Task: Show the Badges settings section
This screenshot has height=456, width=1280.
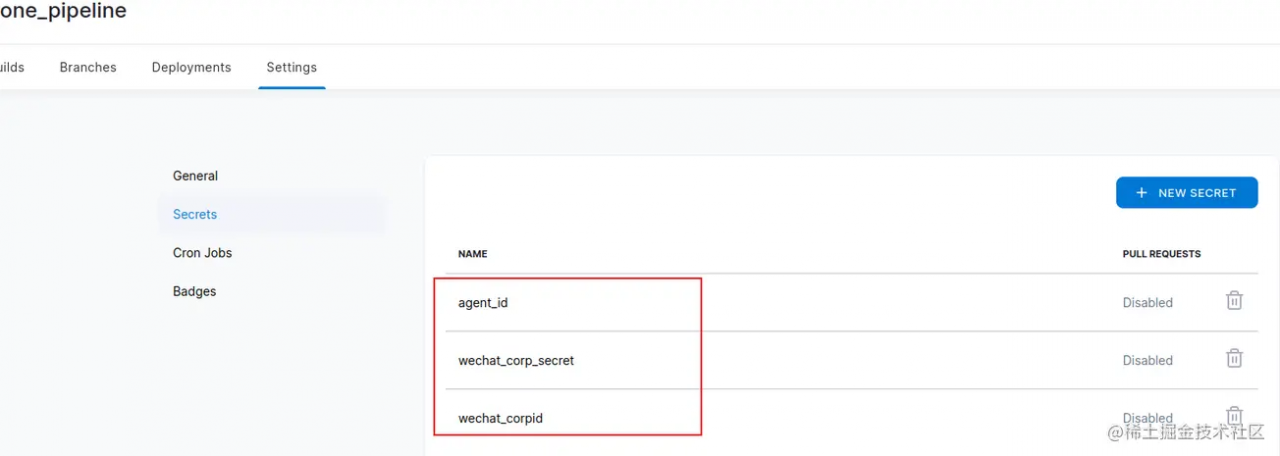Action: pos(194,292)
